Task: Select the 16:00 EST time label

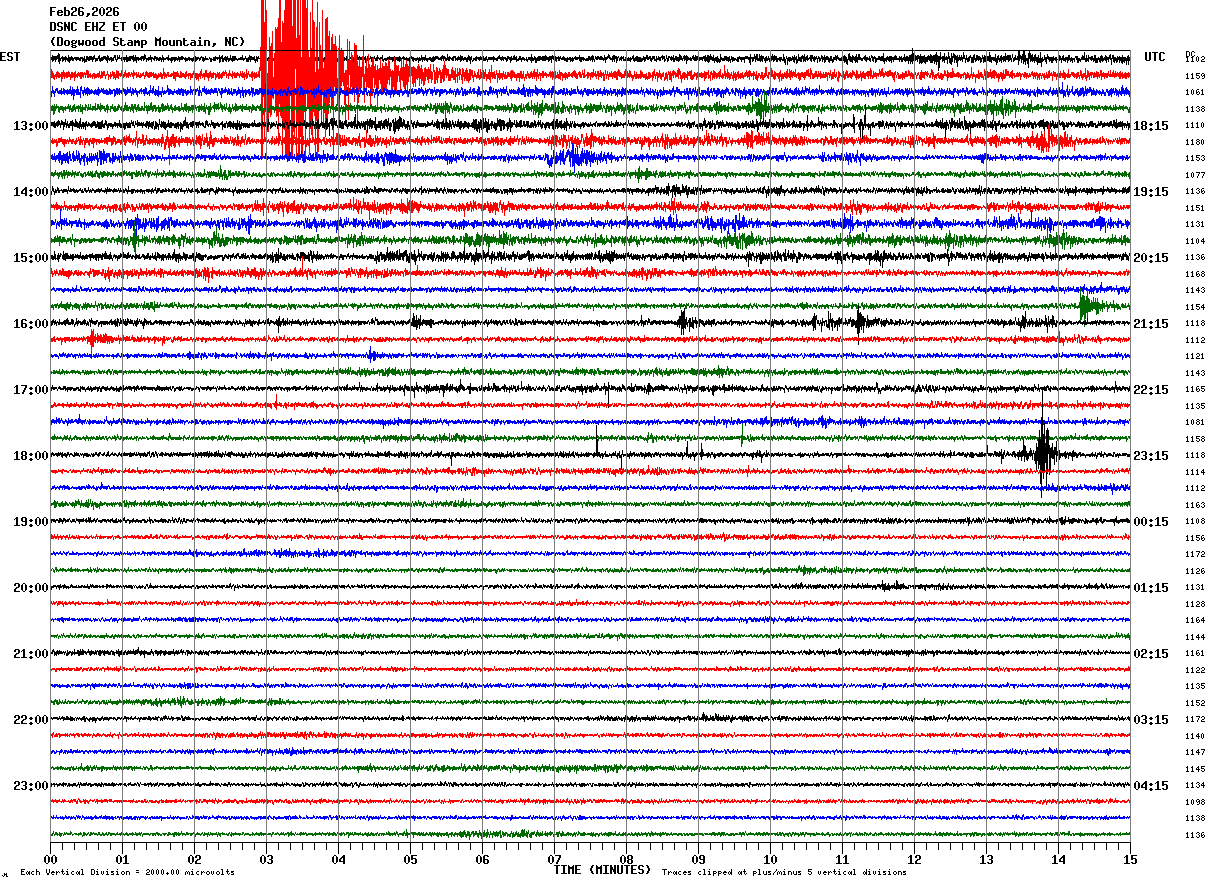Action: (31, 323)
